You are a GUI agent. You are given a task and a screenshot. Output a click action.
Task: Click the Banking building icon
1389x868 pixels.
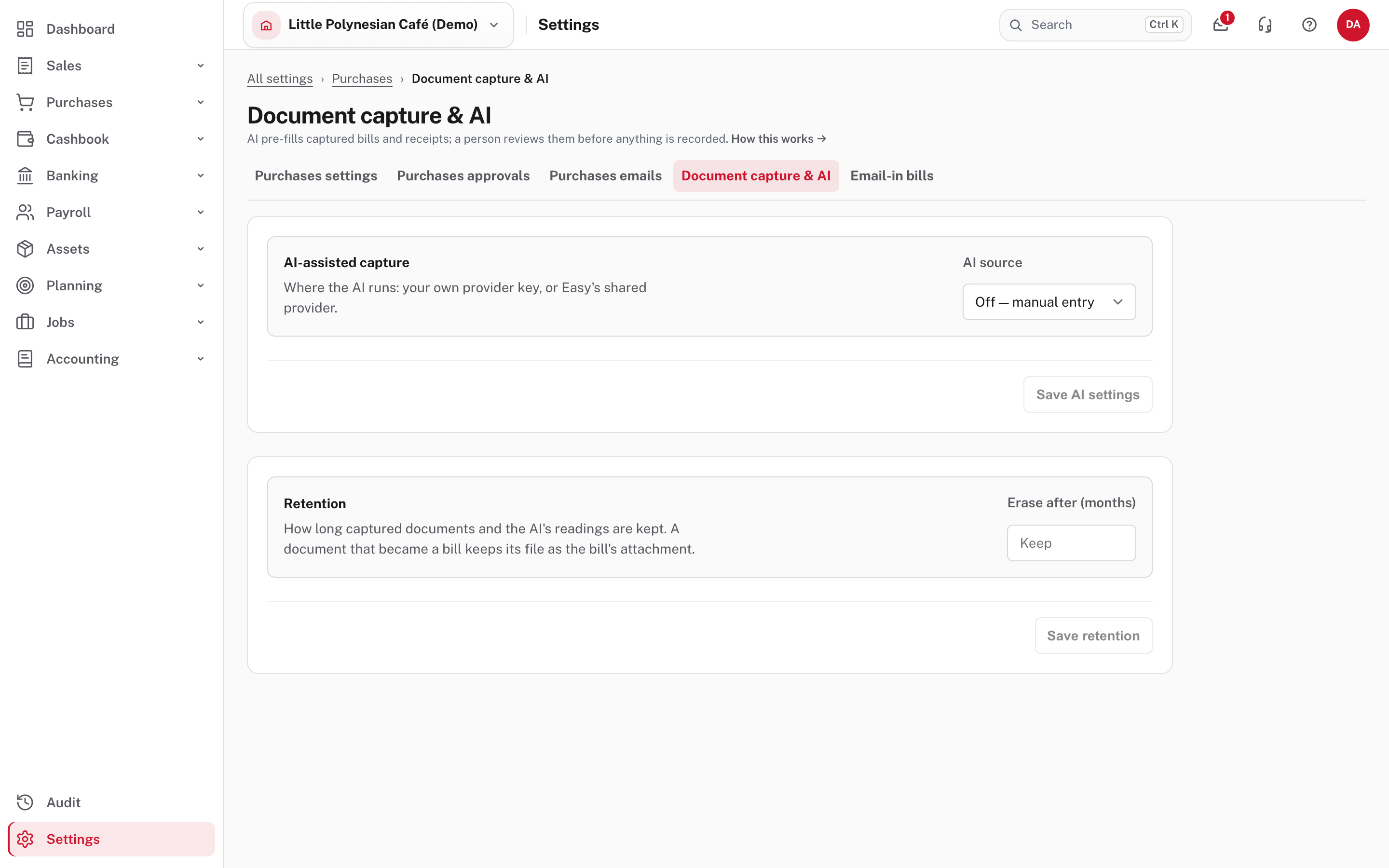(25, 176)
